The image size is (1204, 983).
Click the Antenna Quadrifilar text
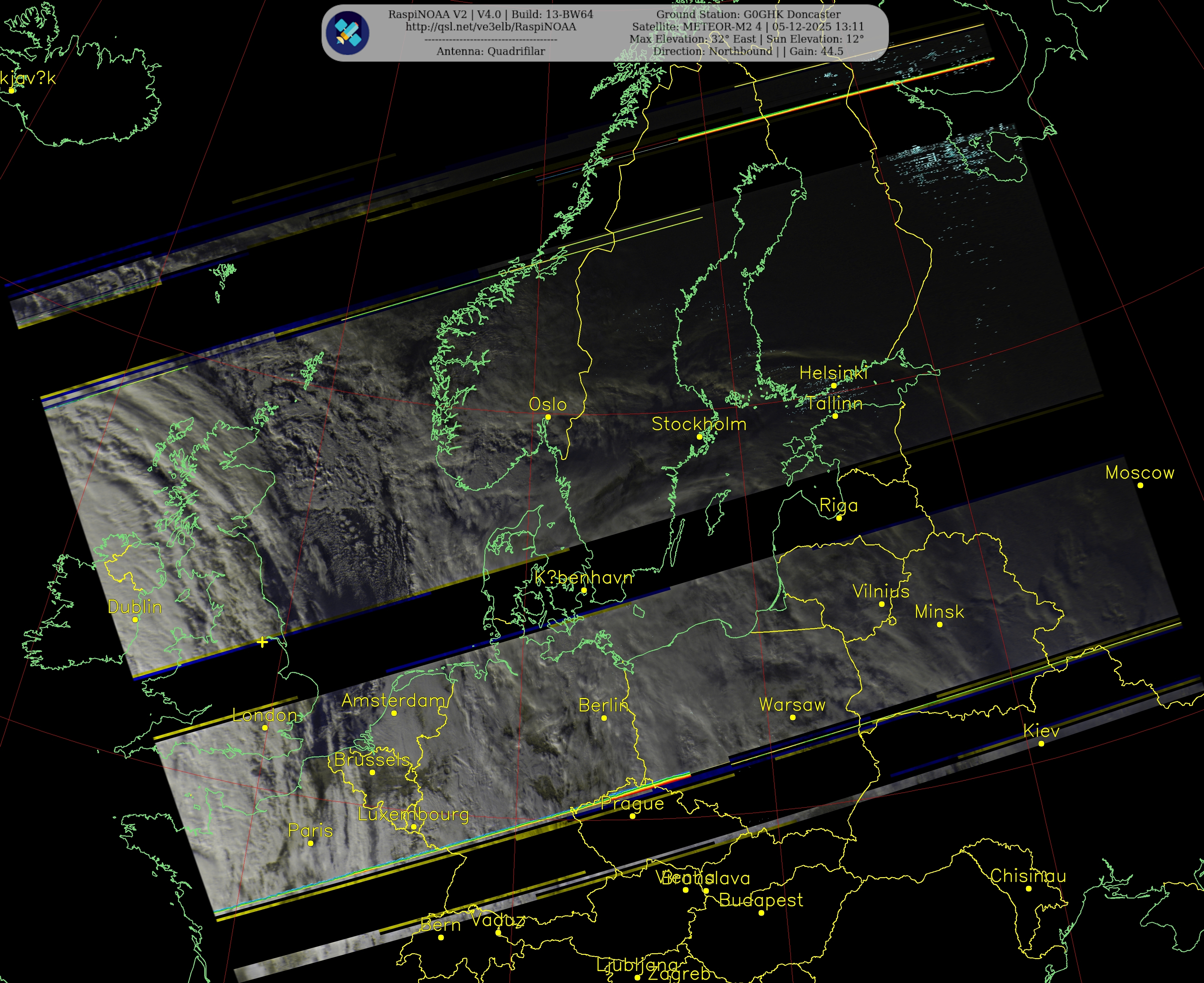[490, 51]
